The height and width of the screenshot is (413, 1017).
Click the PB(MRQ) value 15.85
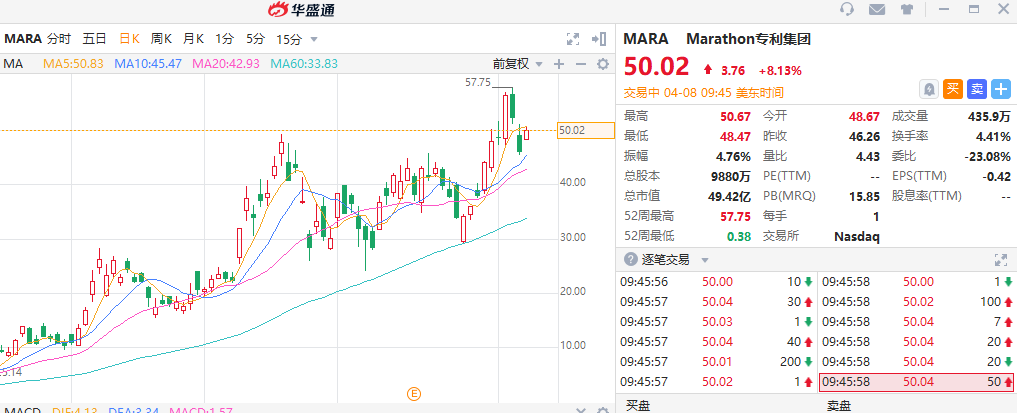point(864,196)
